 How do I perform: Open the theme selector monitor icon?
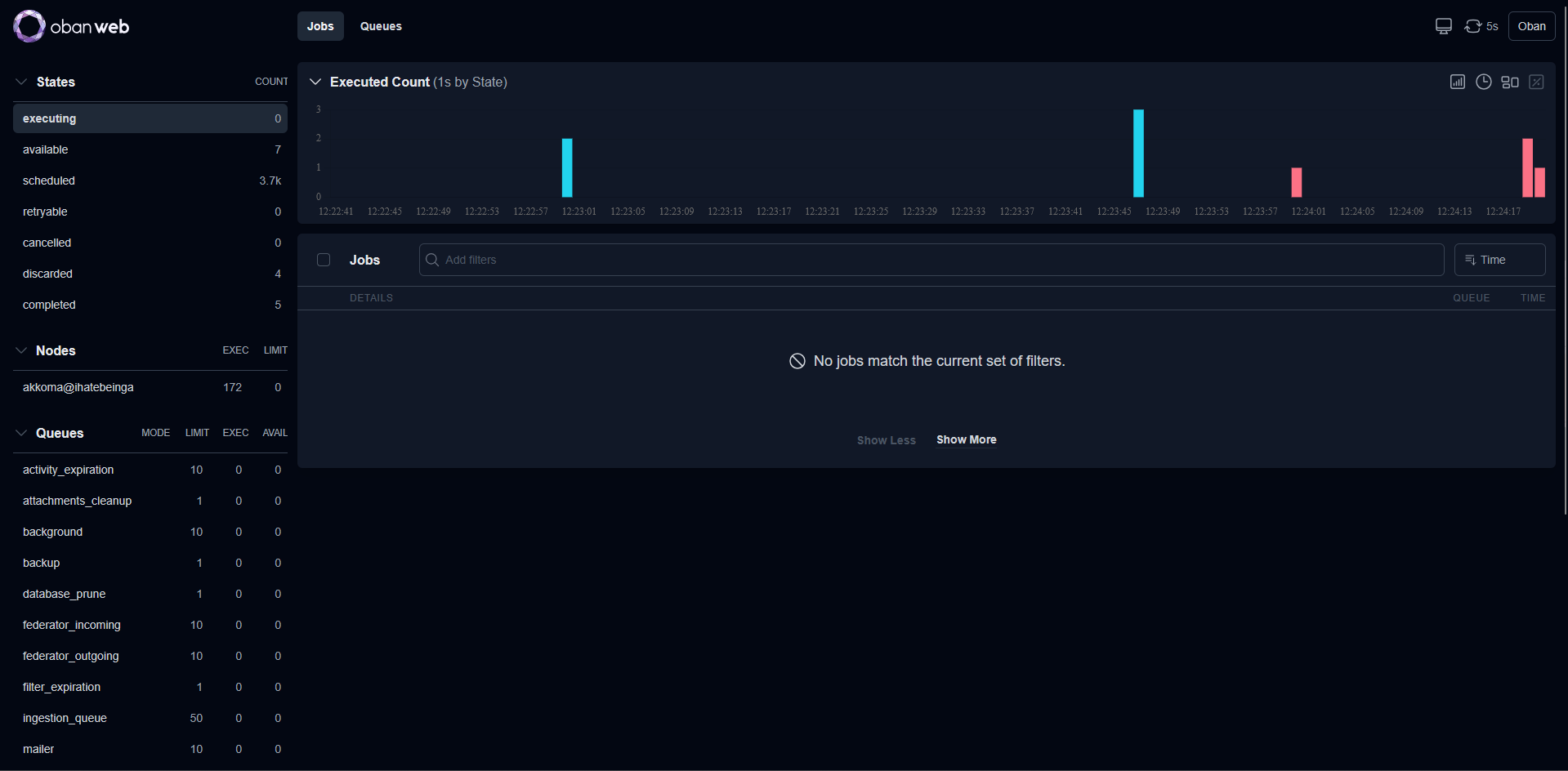(1444, 26)
